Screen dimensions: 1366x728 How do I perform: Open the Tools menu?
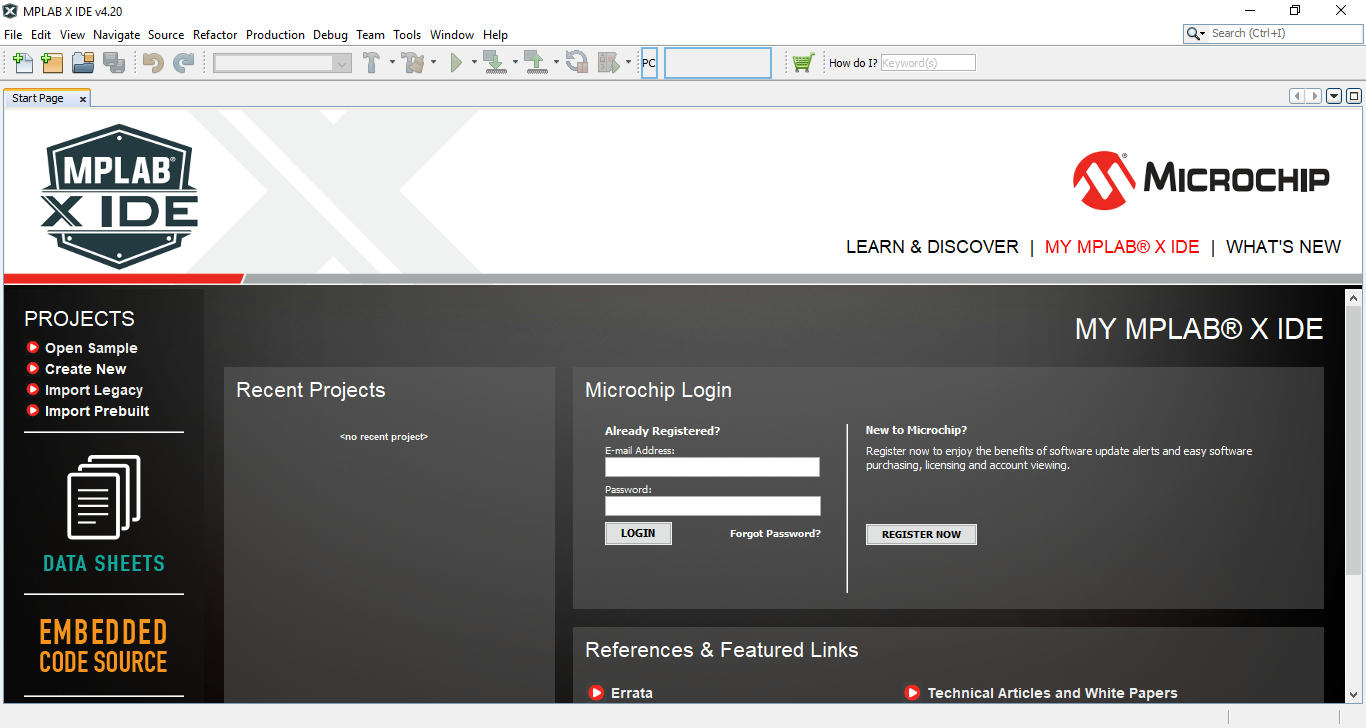click(x=407, y=35)
